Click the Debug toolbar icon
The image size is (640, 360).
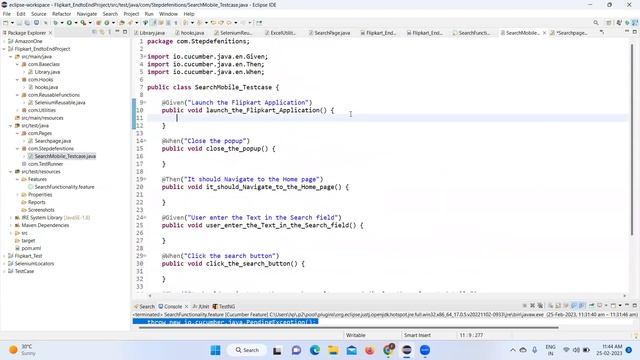pyautogui.click(x=56, y=23)
